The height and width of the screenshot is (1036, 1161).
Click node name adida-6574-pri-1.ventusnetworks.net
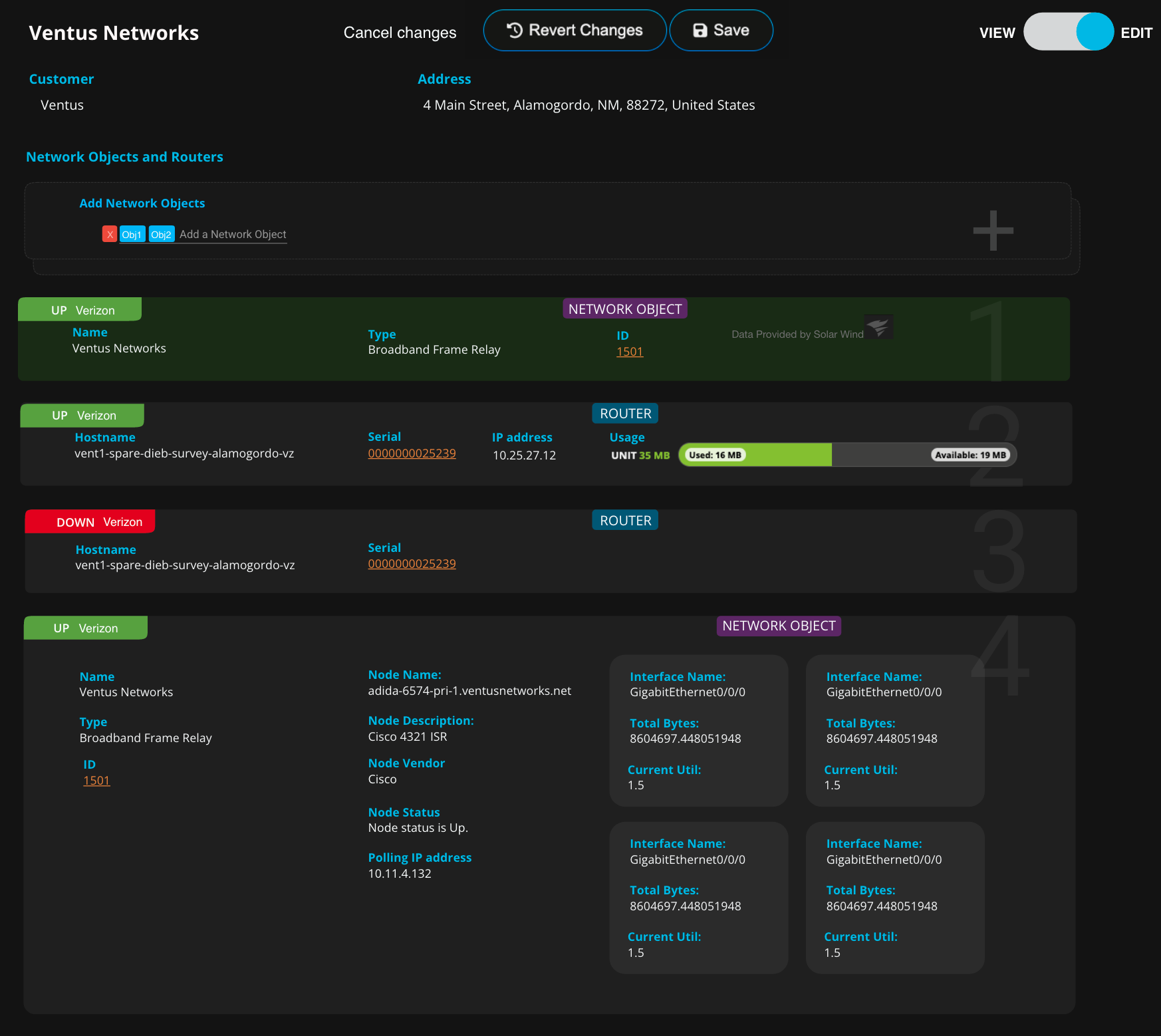469,691
